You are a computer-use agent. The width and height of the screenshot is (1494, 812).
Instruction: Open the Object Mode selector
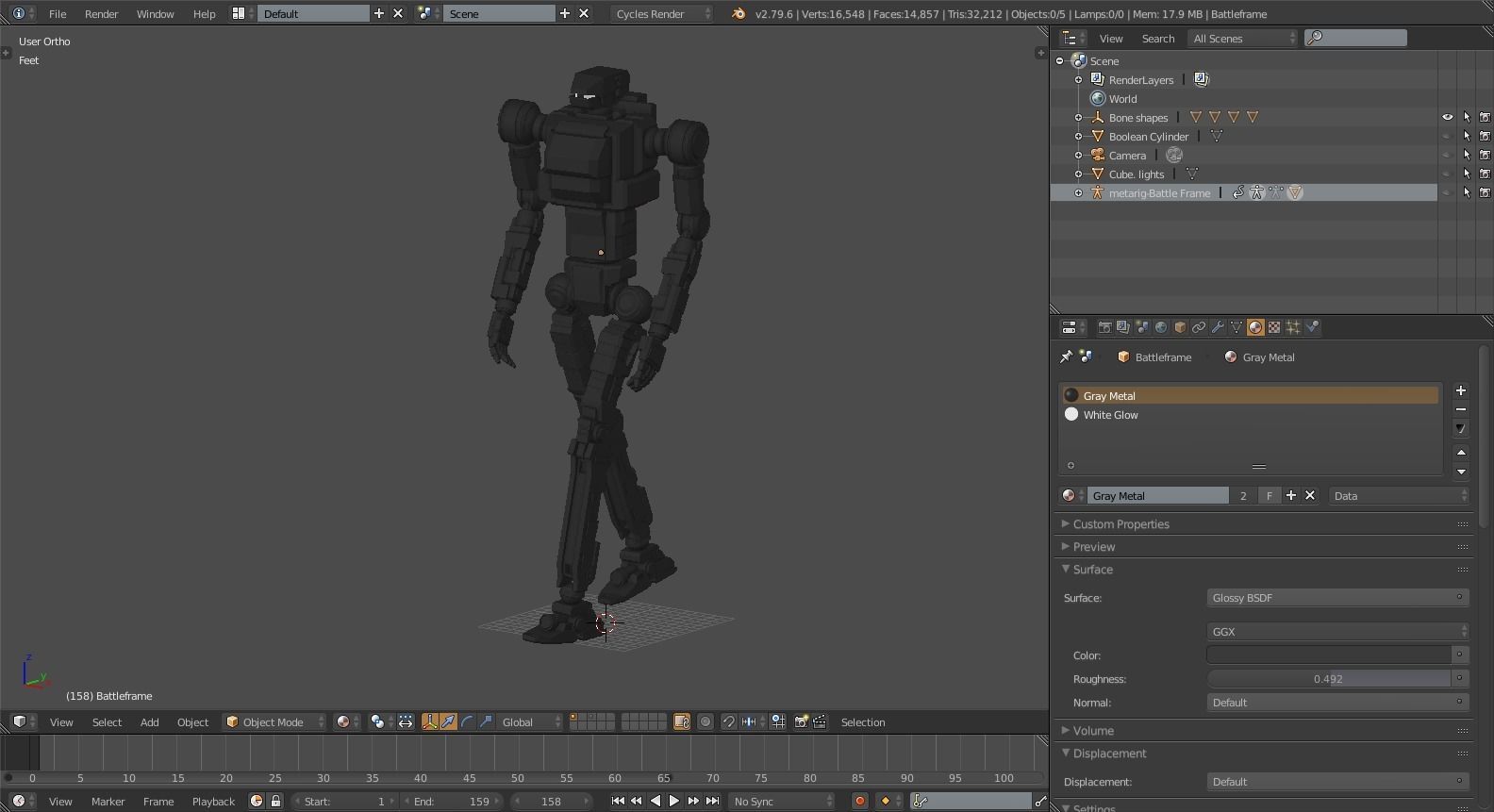coord(274,722)
